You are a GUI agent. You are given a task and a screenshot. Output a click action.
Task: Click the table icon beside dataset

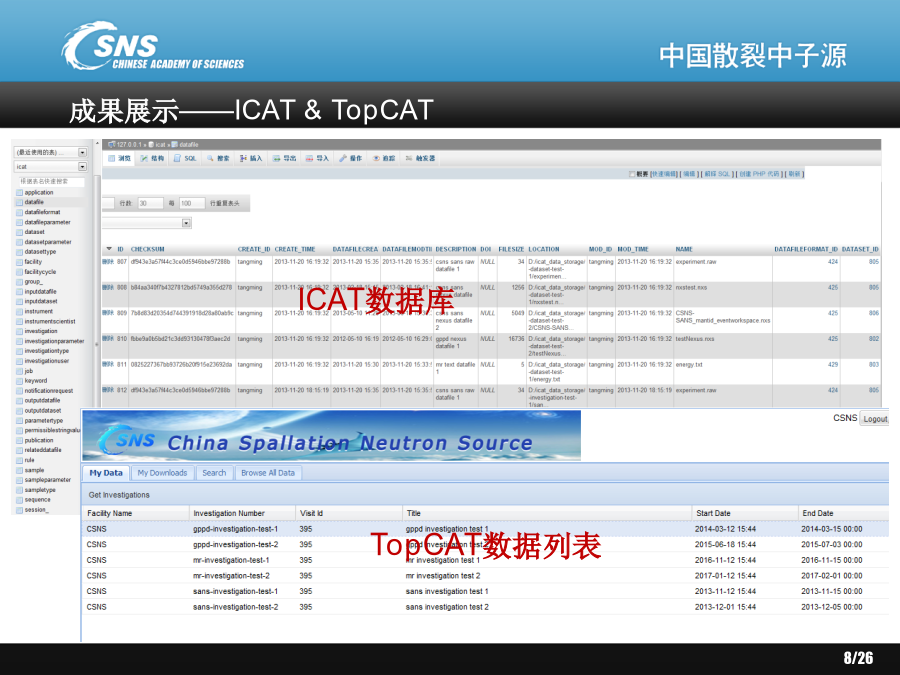coord(20,232)
